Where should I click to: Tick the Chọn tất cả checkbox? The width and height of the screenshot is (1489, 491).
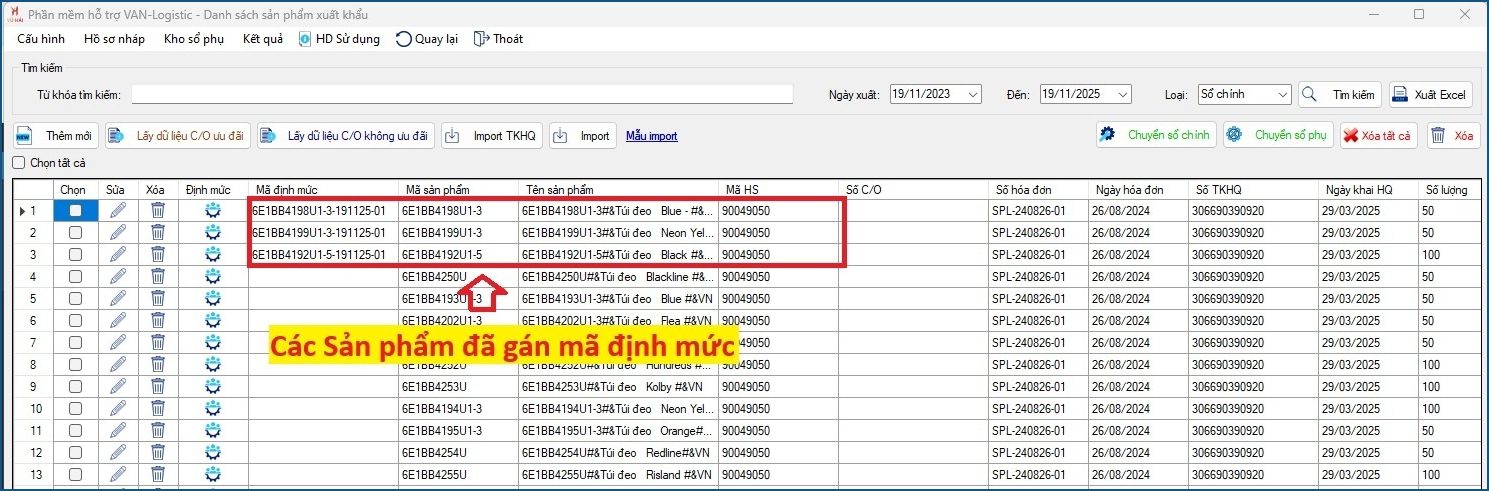(x=19, y=163)
